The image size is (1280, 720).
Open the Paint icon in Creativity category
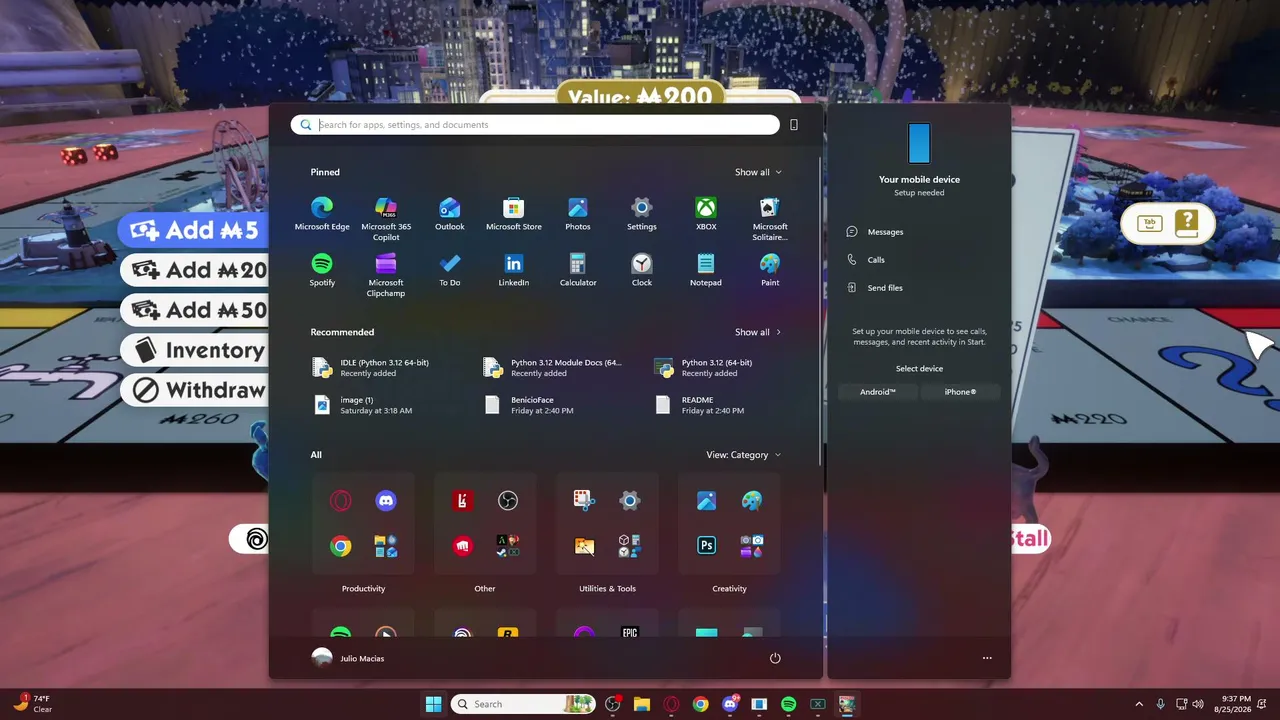coord(752,501)
